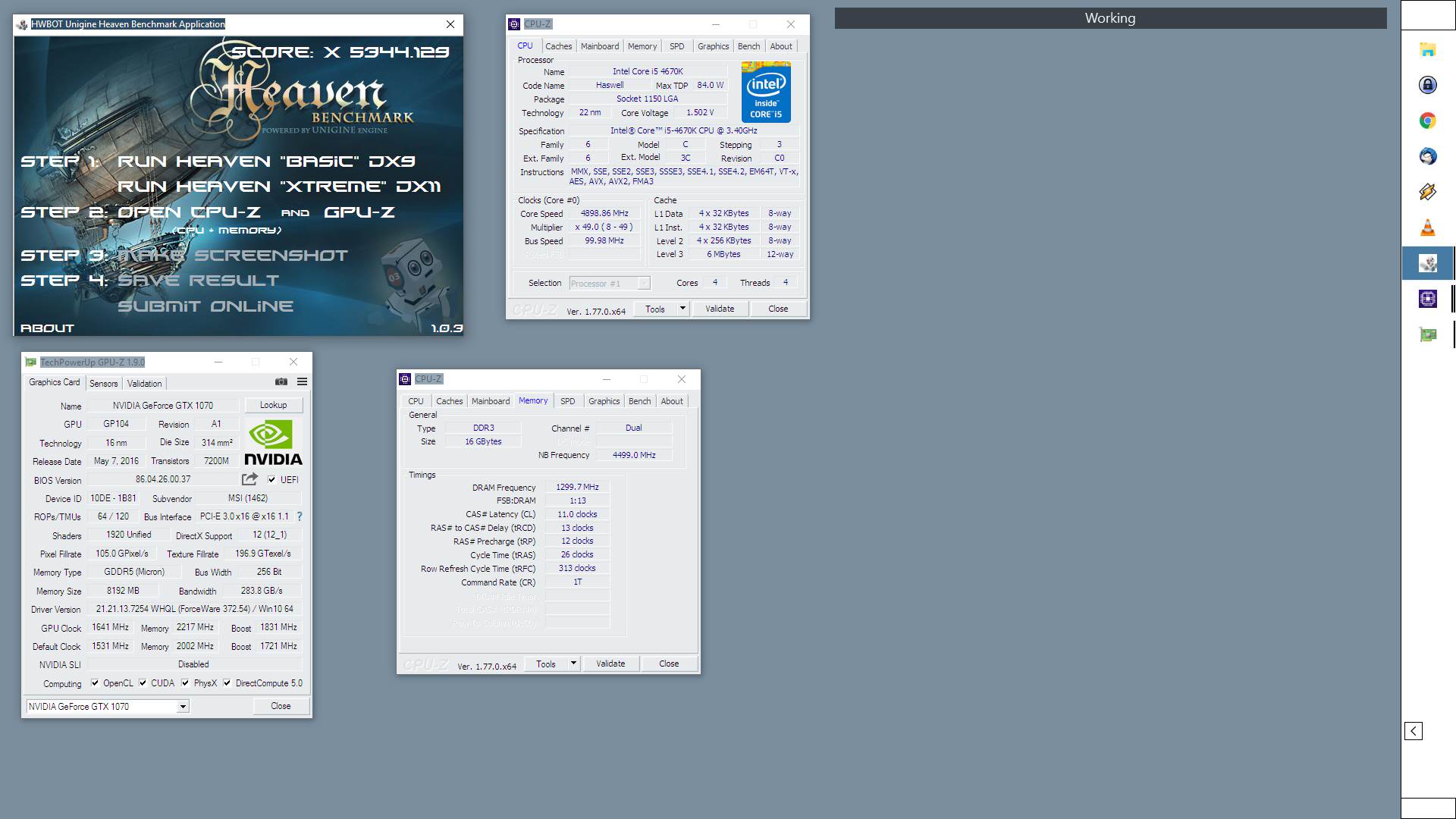Select Bench tab in CPU-Z Memory window
The width and height of the screenshot is (1456, 819).
coord(639,401)
